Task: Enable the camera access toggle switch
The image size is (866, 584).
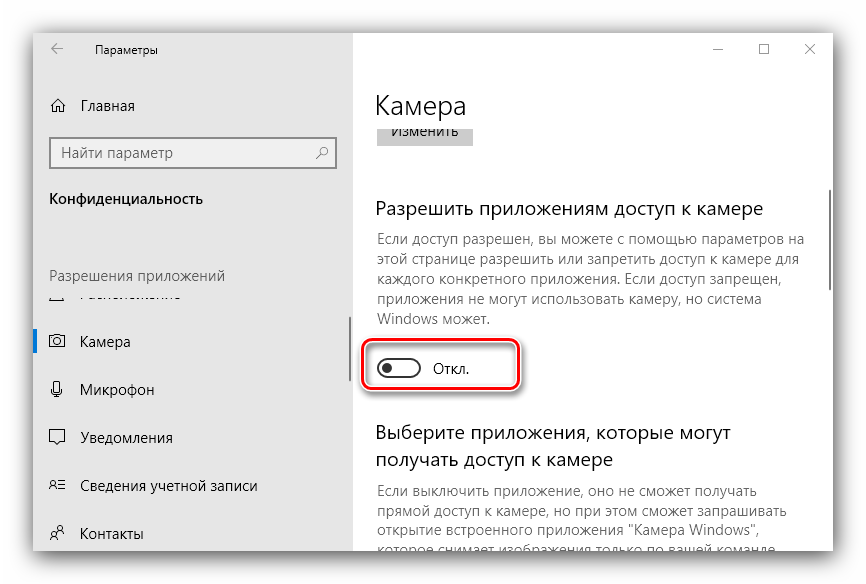Action: pyautogui.click(x=399, y=369)
